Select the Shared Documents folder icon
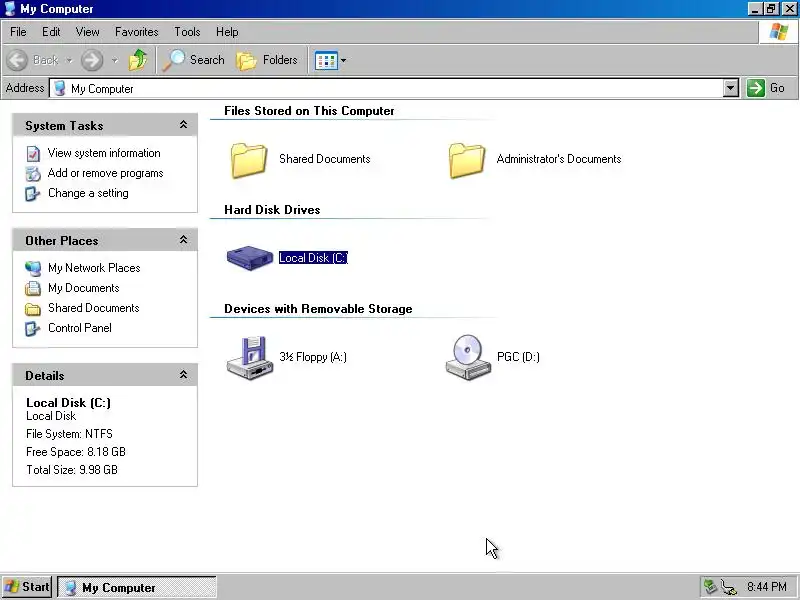The width and height of the screenshot is (800, 600). point(248,160)
